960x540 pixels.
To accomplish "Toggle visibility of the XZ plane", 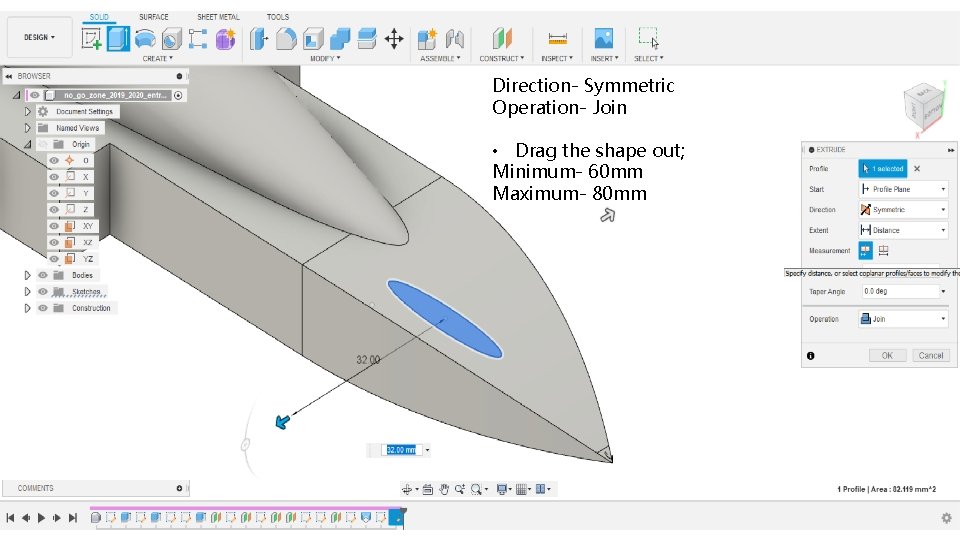I will [x=54, y=242].
